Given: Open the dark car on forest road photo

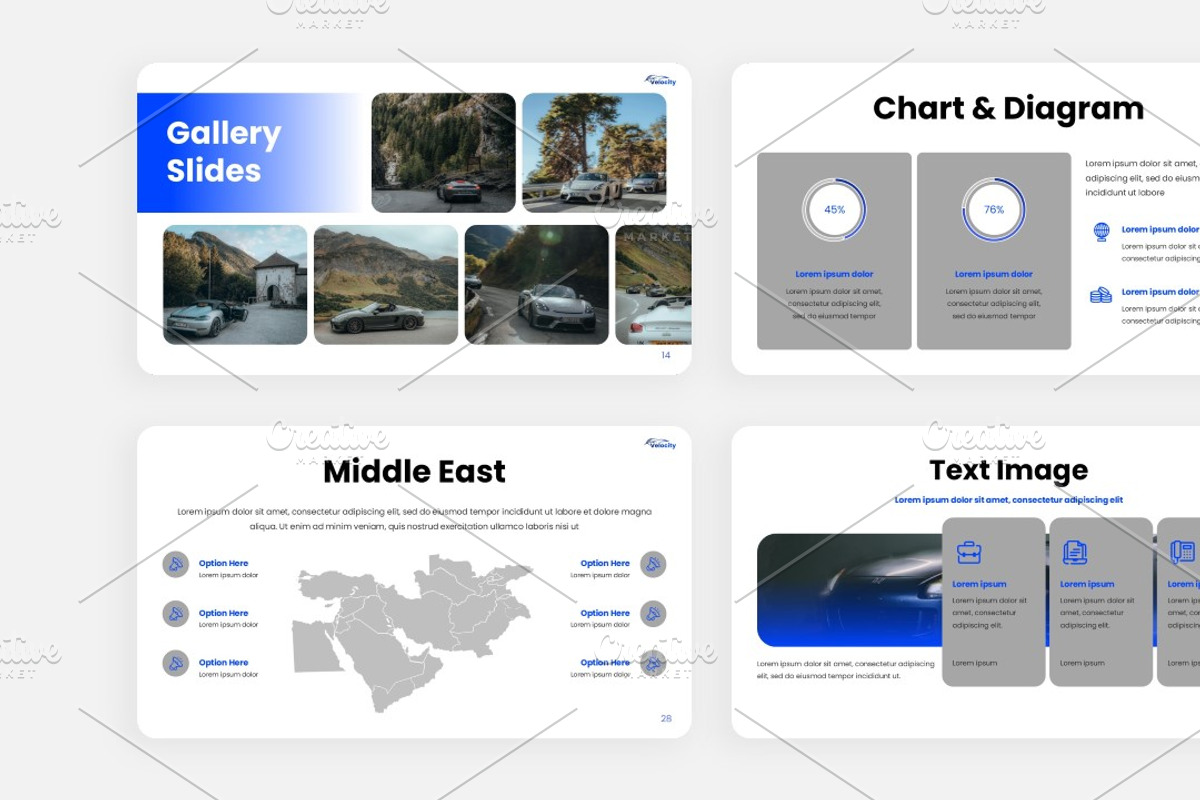Looking at the screenshot, I should click(x=444, y=153).
